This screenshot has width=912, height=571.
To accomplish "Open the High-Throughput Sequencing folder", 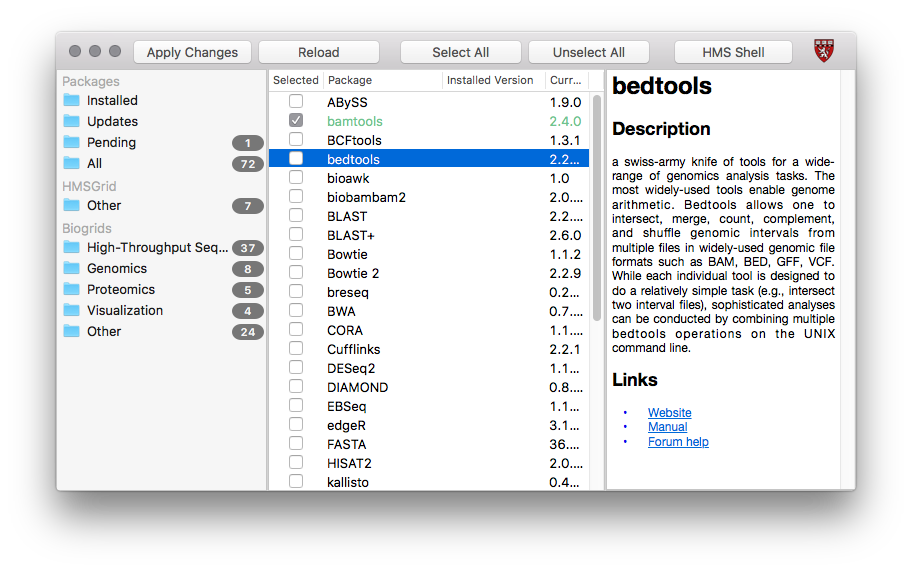I will (157, 247).
